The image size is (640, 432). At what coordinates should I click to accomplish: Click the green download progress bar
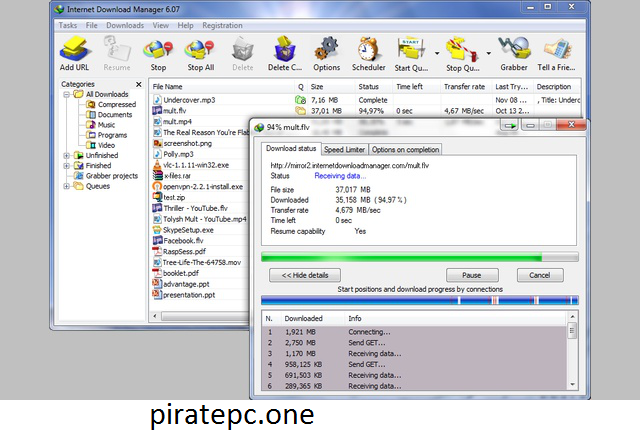[x=420, y=257]
